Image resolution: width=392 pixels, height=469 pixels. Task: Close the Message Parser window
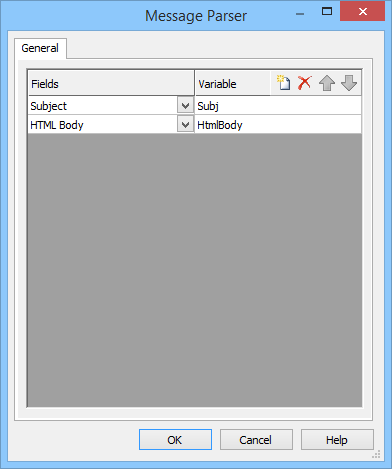tap(362, 12)
